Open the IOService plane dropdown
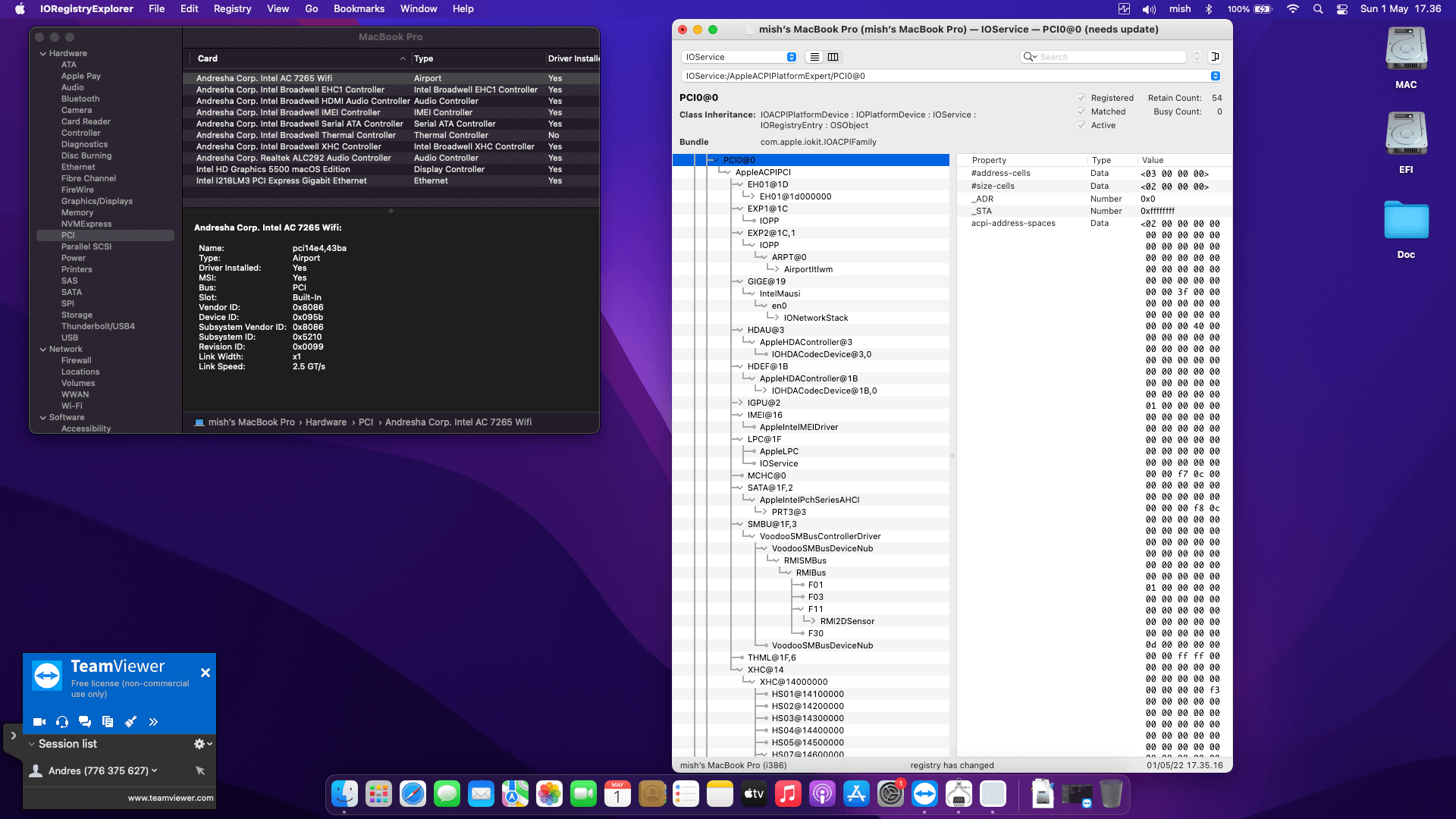Viewport: 1456px width, 819px height. pos(739,57)
